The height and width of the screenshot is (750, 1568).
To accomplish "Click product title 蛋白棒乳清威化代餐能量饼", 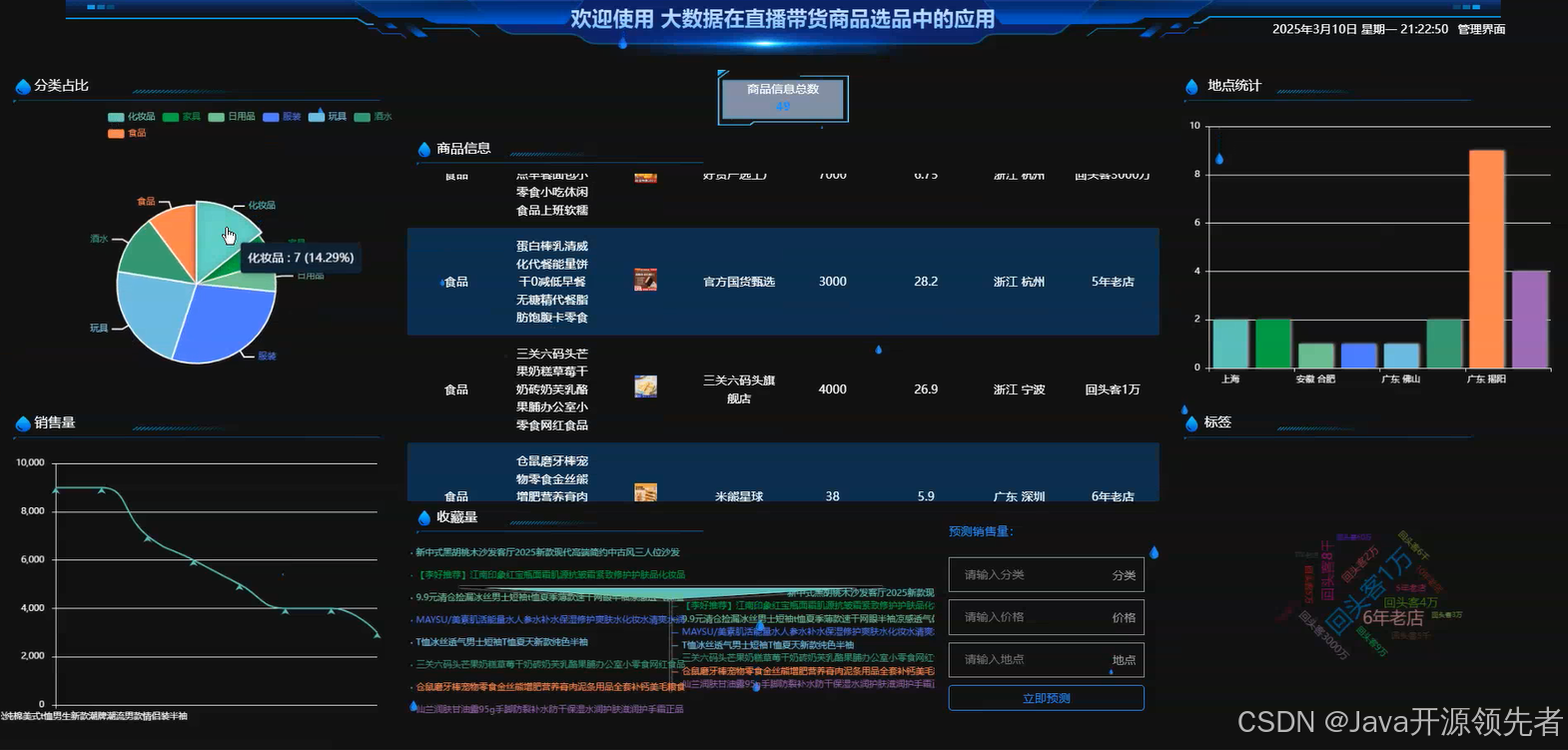I will tap(551, 282).
